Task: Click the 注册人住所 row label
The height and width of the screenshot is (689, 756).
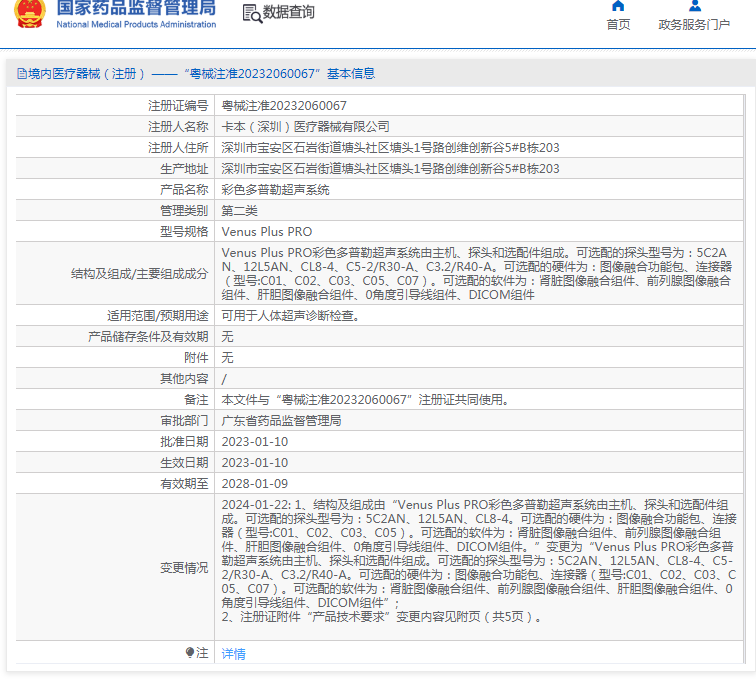Action: click(178, 148)
